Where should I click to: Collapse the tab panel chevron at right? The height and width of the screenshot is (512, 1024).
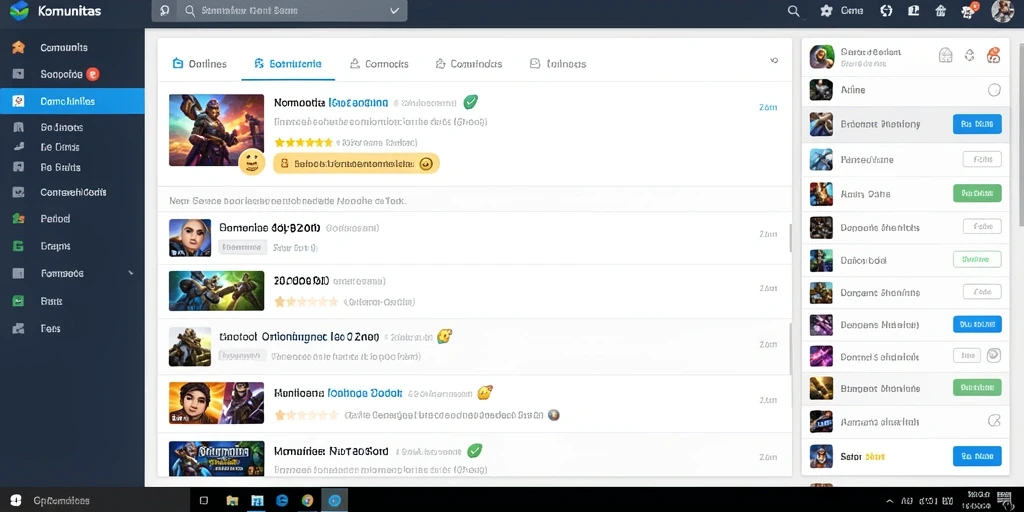coord(774,60)
